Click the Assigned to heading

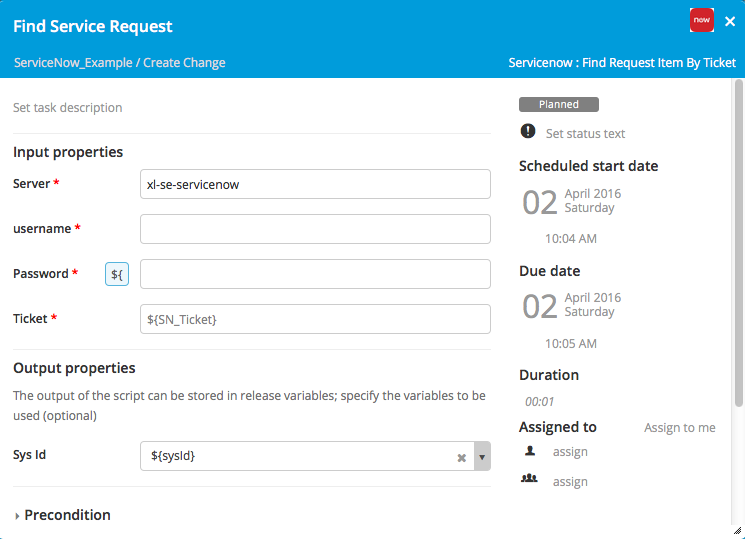(557, 427)
